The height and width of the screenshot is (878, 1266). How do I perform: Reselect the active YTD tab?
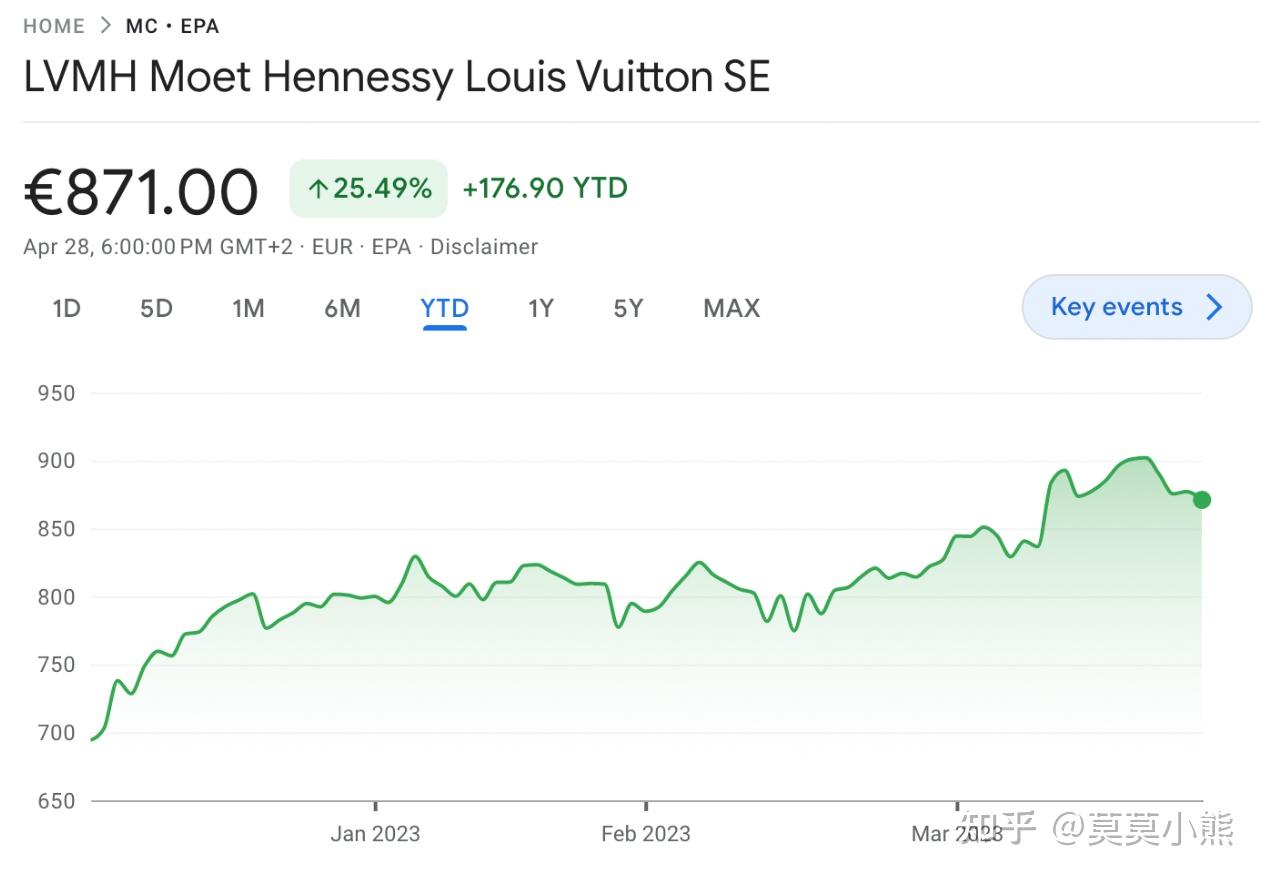(x=444, y=308)
